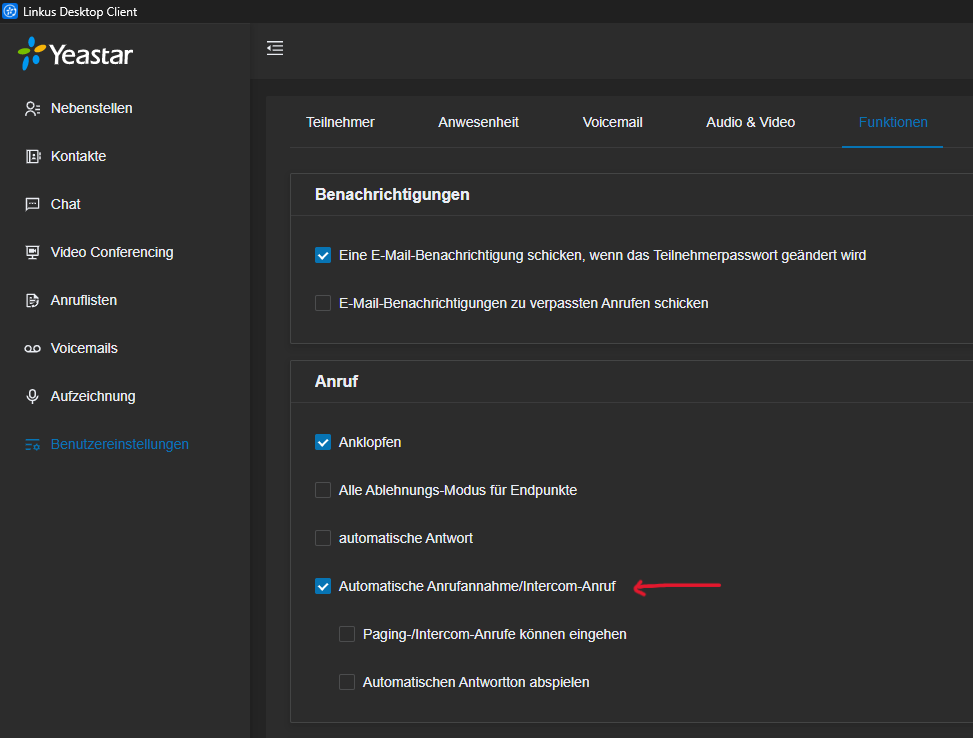Image resolution: width=973 pixels, height=738 pixels.
Task: Select the Video Conferencing screen icon
Action: tap(32, 252)
